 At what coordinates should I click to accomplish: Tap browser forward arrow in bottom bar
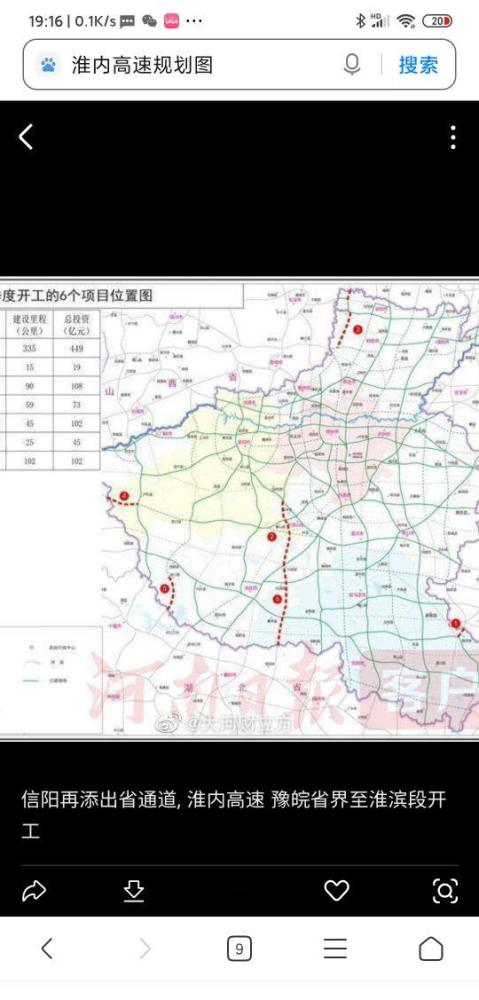[145, 949]
